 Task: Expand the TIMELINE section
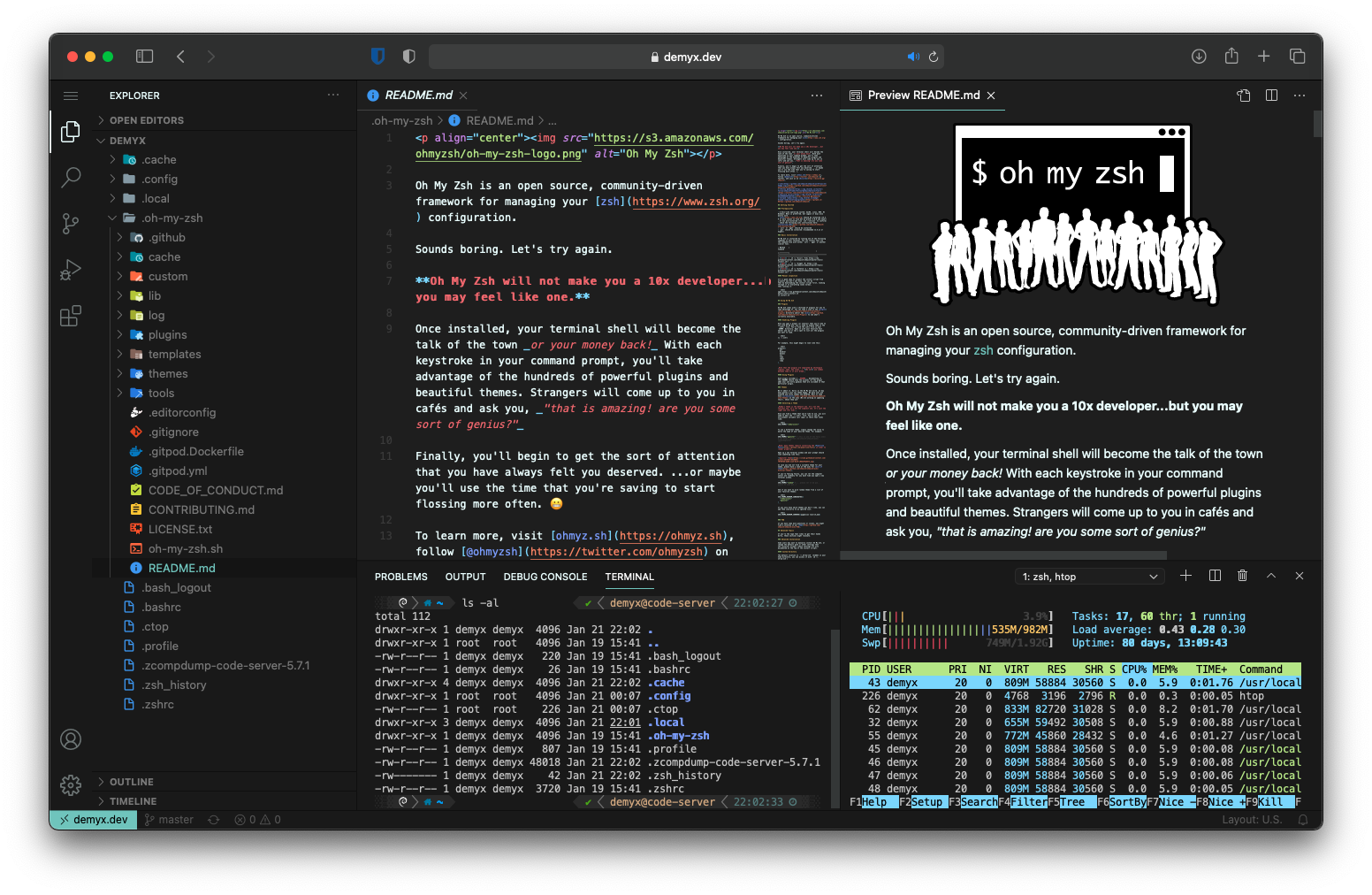tap(225, 801)
